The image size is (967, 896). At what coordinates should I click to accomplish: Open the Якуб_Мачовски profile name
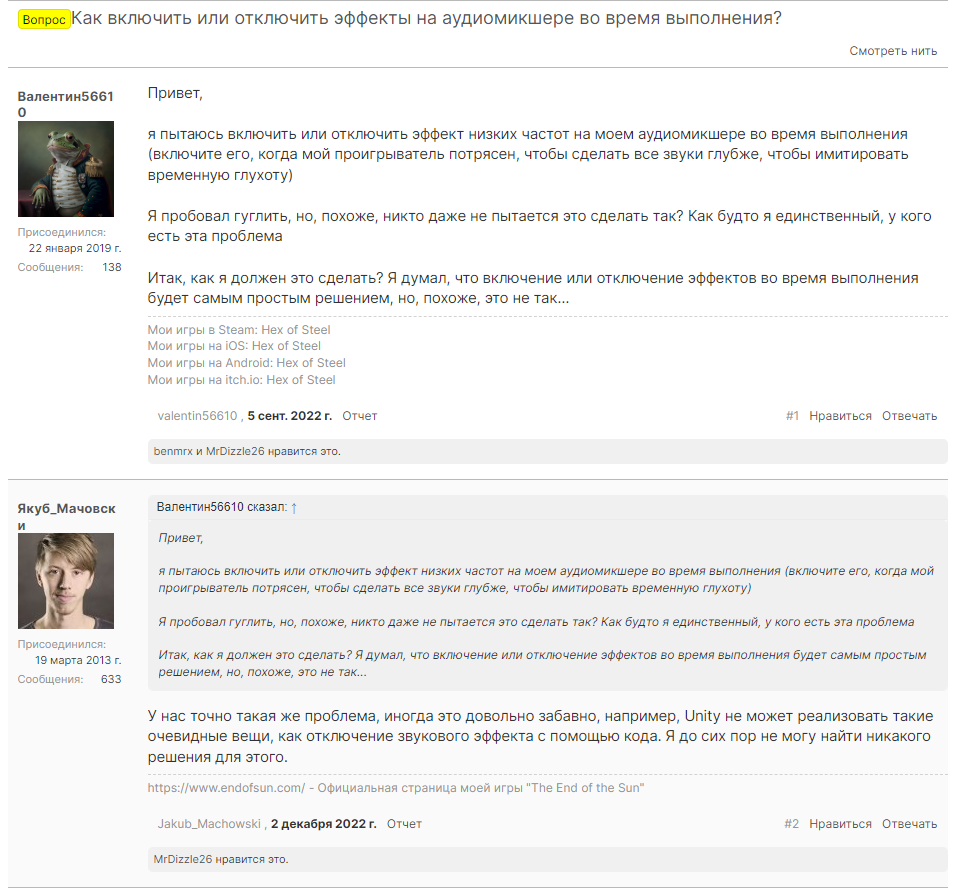[66, 517]
